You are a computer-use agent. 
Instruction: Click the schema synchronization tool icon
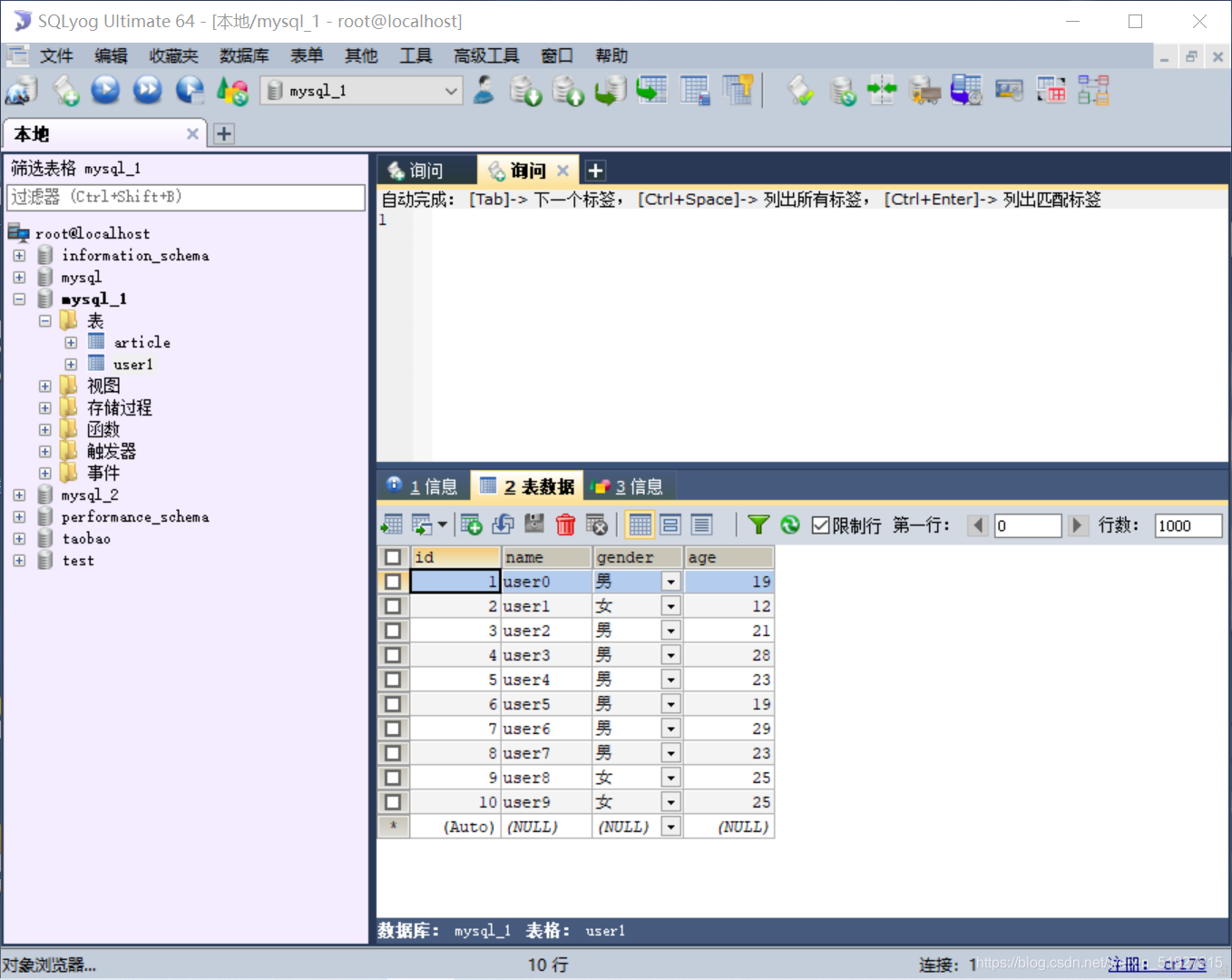tap(882, 90)
